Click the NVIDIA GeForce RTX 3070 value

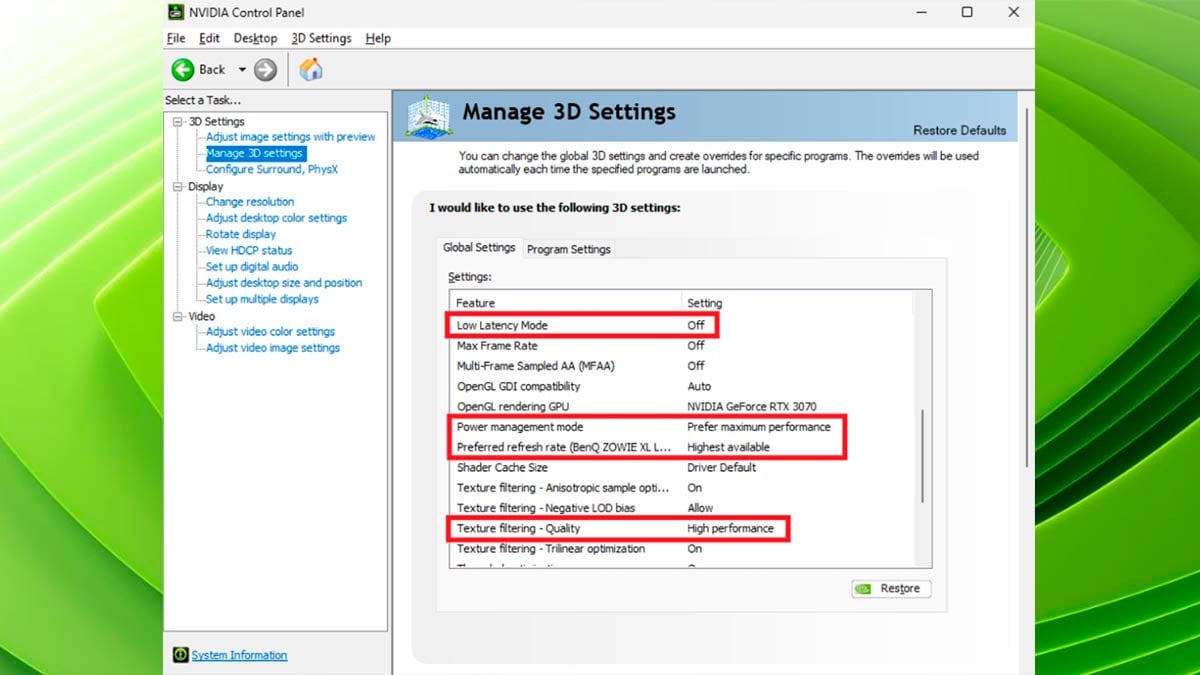click(752, 407)
